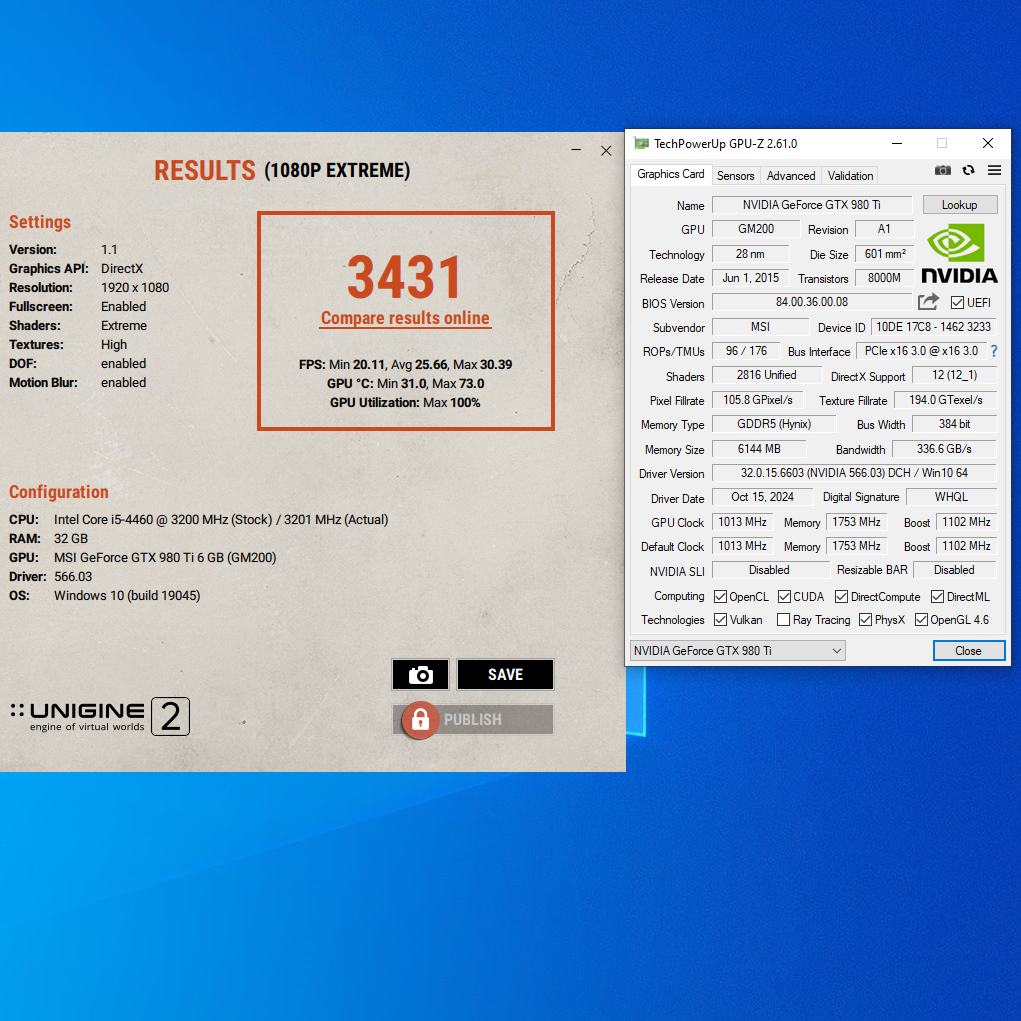Screen dimensions: 1021x1021
Task: Click the Bus Width 384 bit field
Action: [x=955, y=424]
